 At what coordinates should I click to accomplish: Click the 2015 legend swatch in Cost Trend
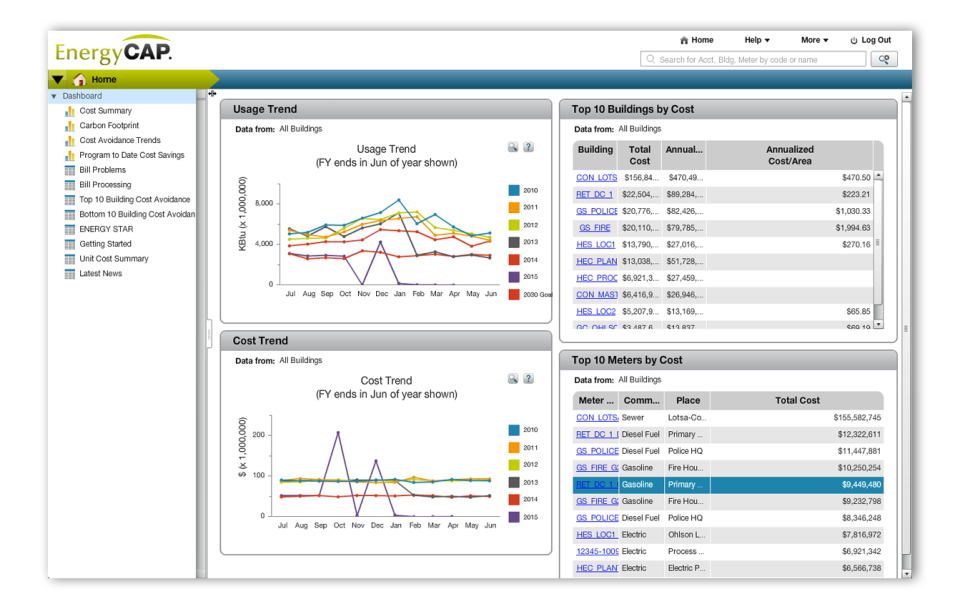514,517
